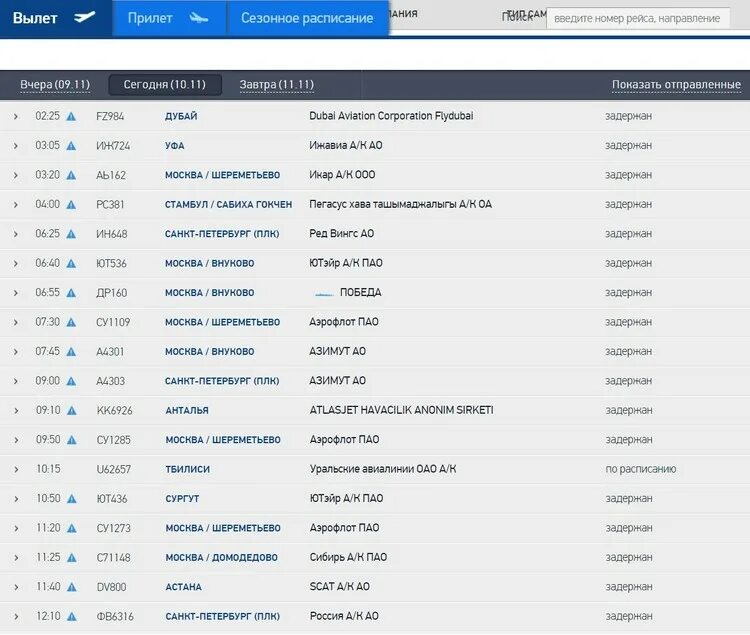Click Показать отправленные link
Viewport: 750px width, 635px height.
point(676,85)
